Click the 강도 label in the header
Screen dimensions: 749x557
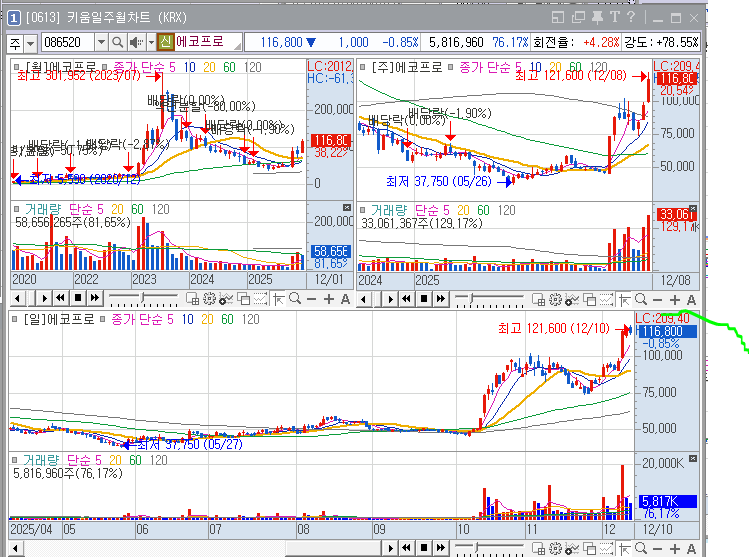(637, 43)
